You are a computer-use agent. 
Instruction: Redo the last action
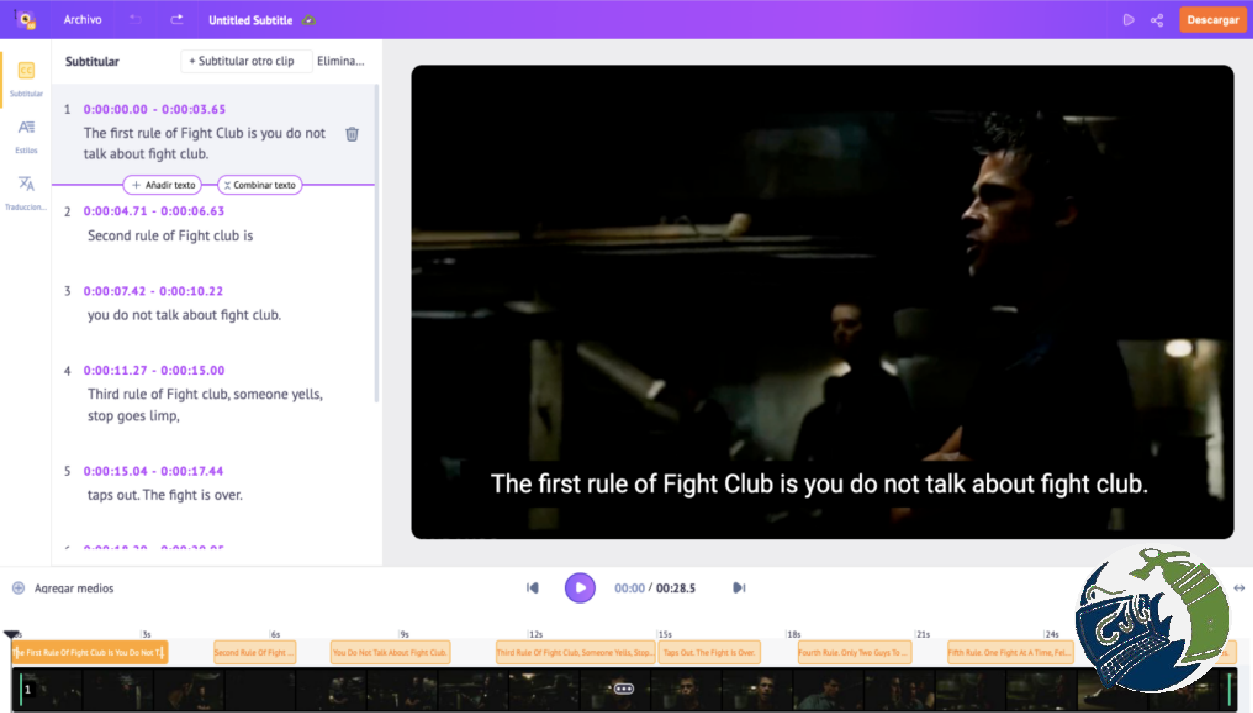pos(177,20)
